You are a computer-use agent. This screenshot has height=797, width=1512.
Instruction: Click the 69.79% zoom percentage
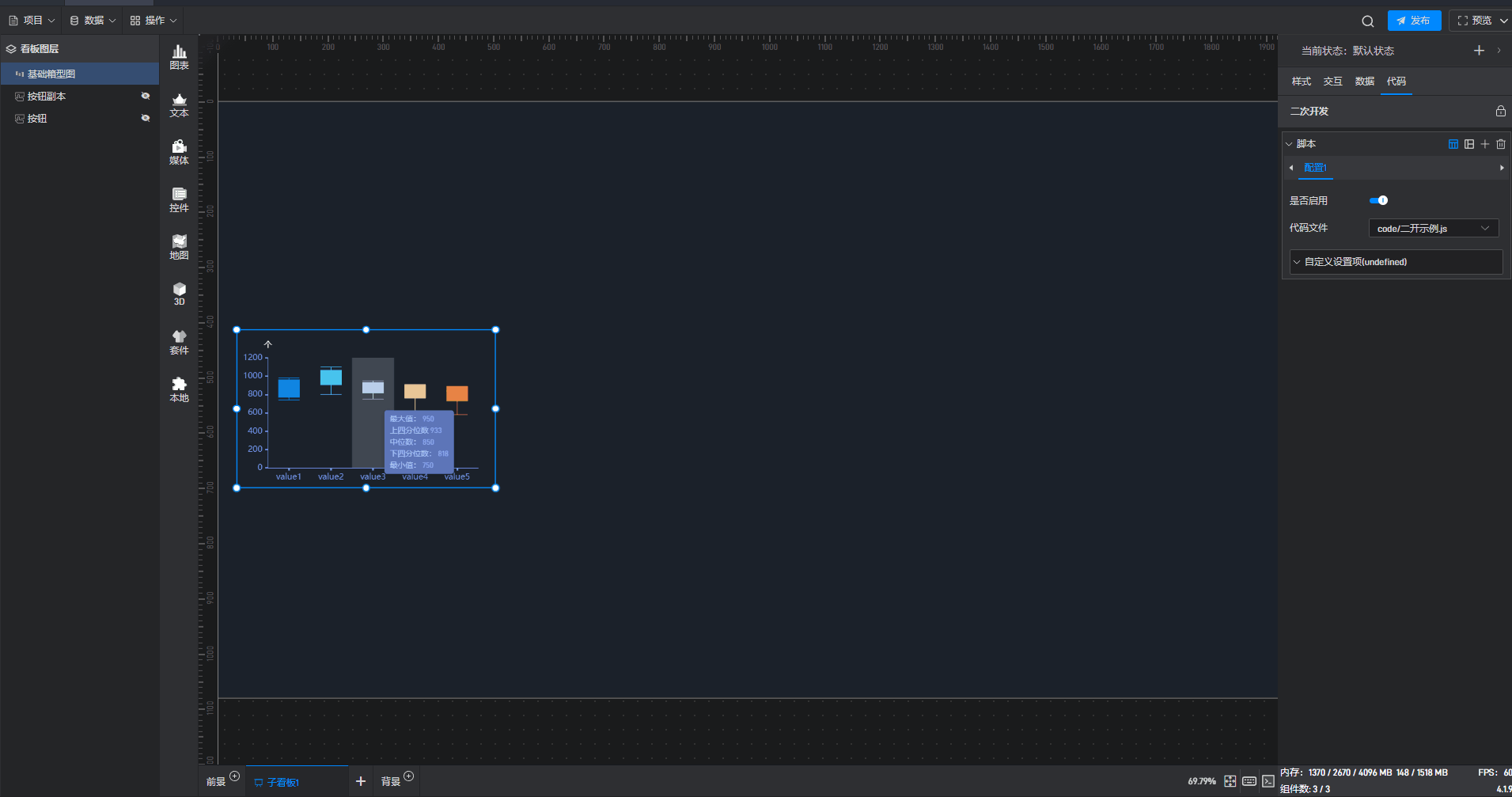point(1202,781)
